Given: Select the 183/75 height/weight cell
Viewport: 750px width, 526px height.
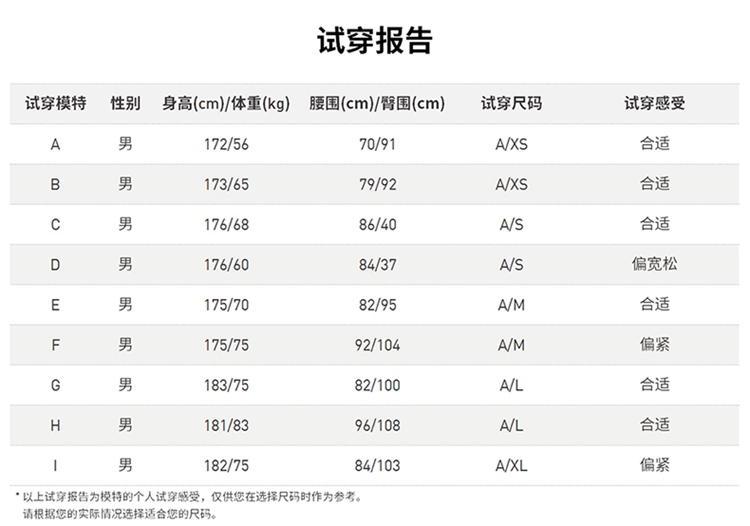Looking at the screenshot, I should (226, 384).
